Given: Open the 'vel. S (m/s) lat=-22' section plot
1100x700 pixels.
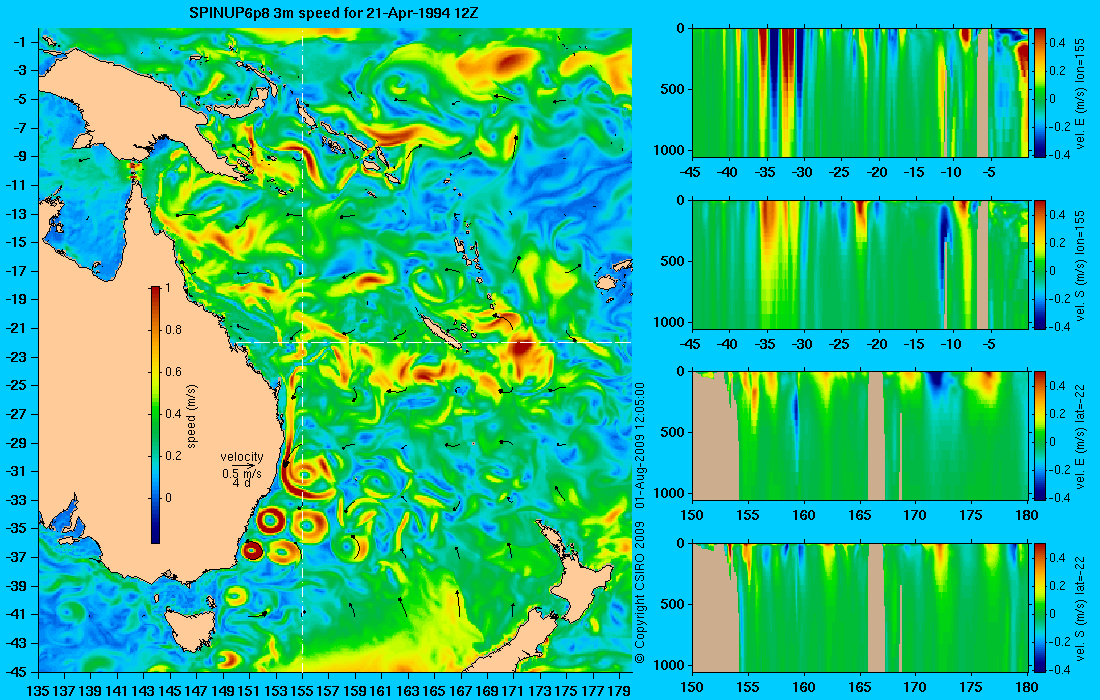Looking at the screenshot, I should [x=860, y=607].
